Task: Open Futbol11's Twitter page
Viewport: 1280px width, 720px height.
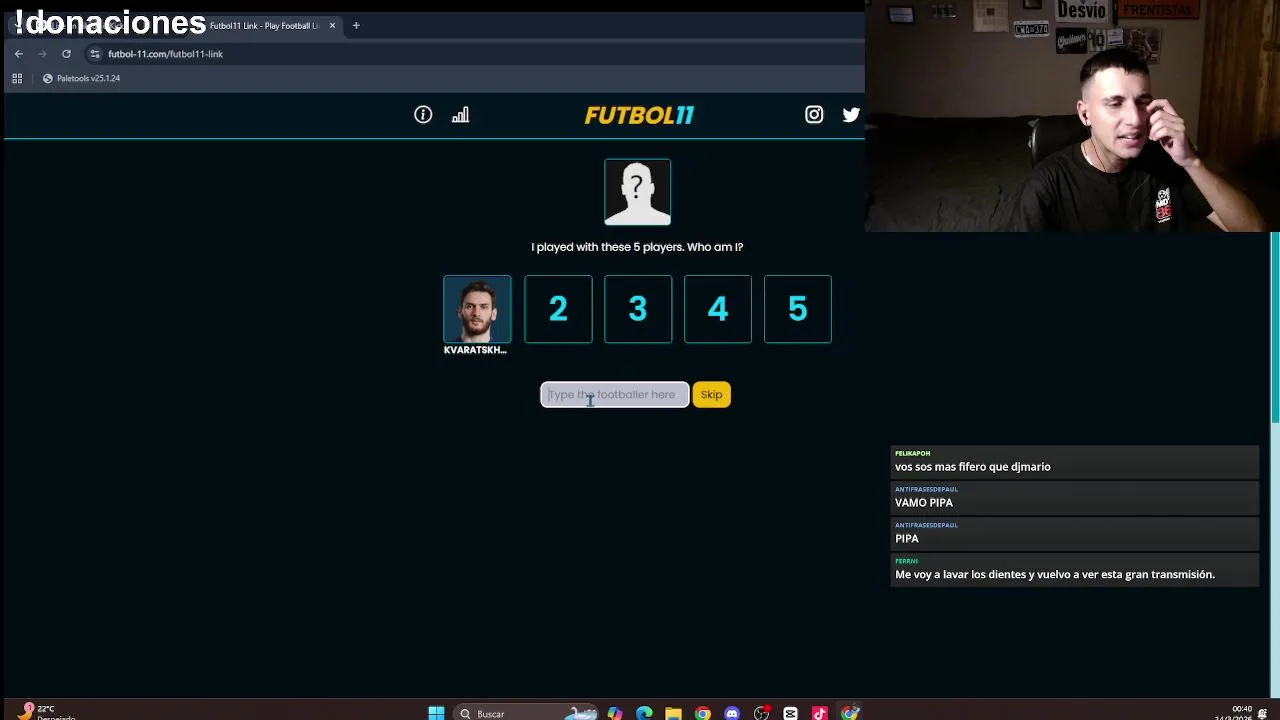Action: tap(851, 115)
